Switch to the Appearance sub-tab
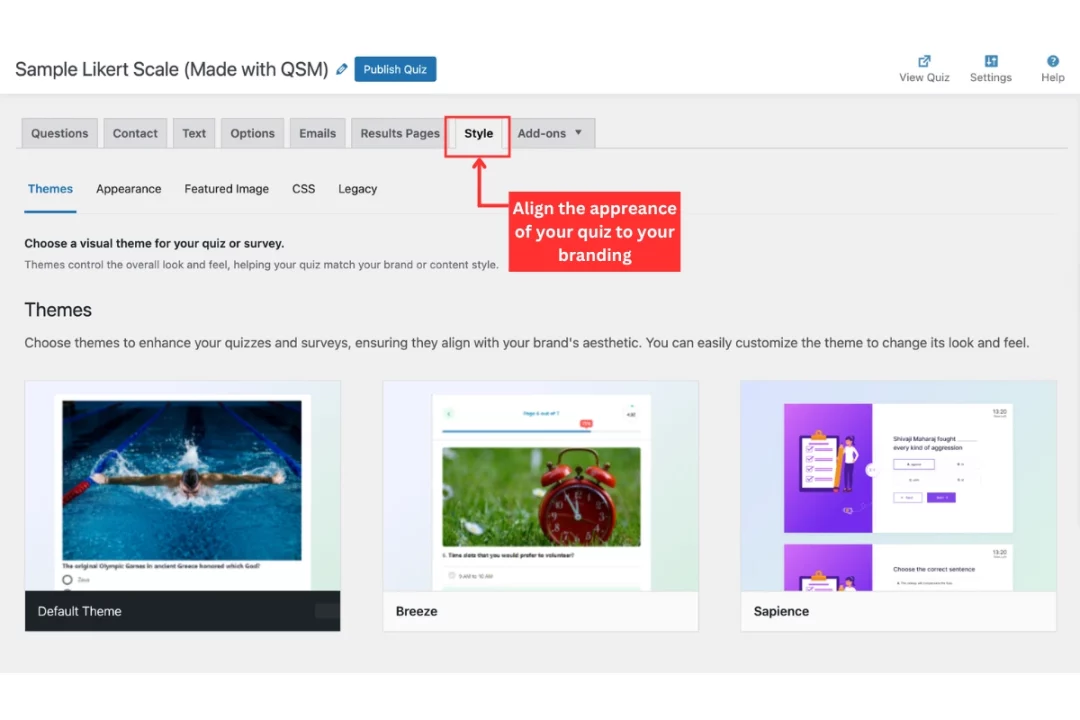Image resolution: width=1080 pixels, height=720 pixels. click(x=128, y=188)
